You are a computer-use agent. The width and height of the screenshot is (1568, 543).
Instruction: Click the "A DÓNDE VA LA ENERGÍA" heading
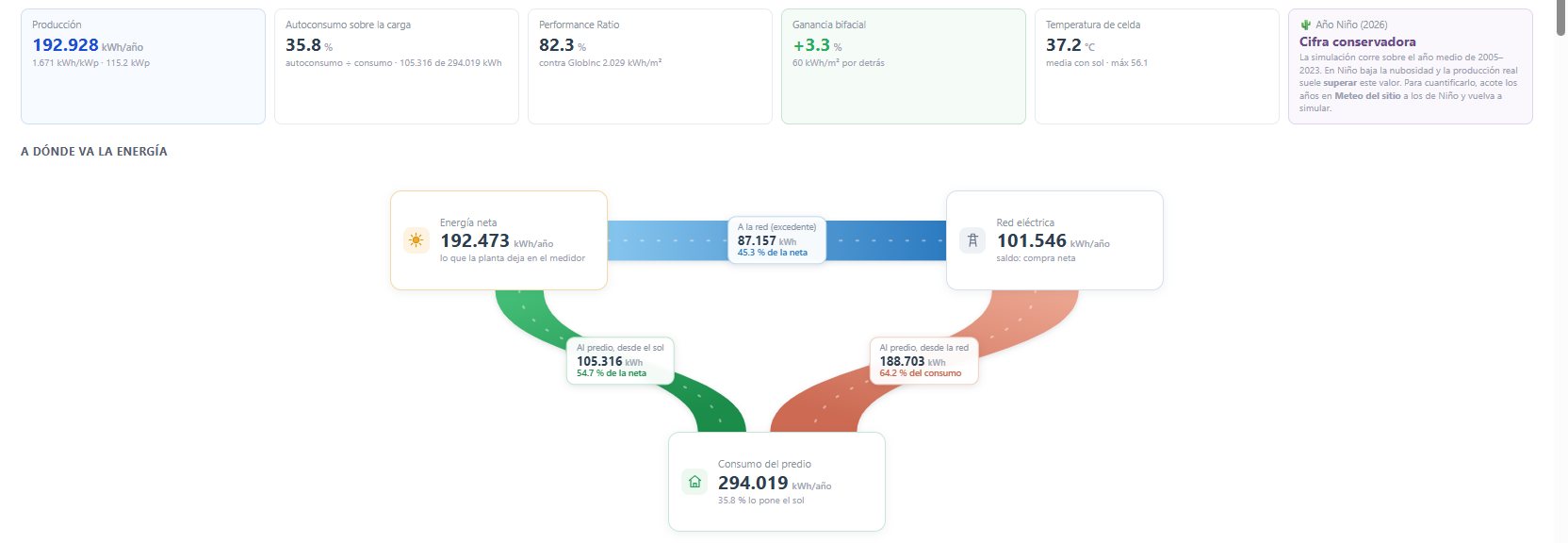point(94,151)
